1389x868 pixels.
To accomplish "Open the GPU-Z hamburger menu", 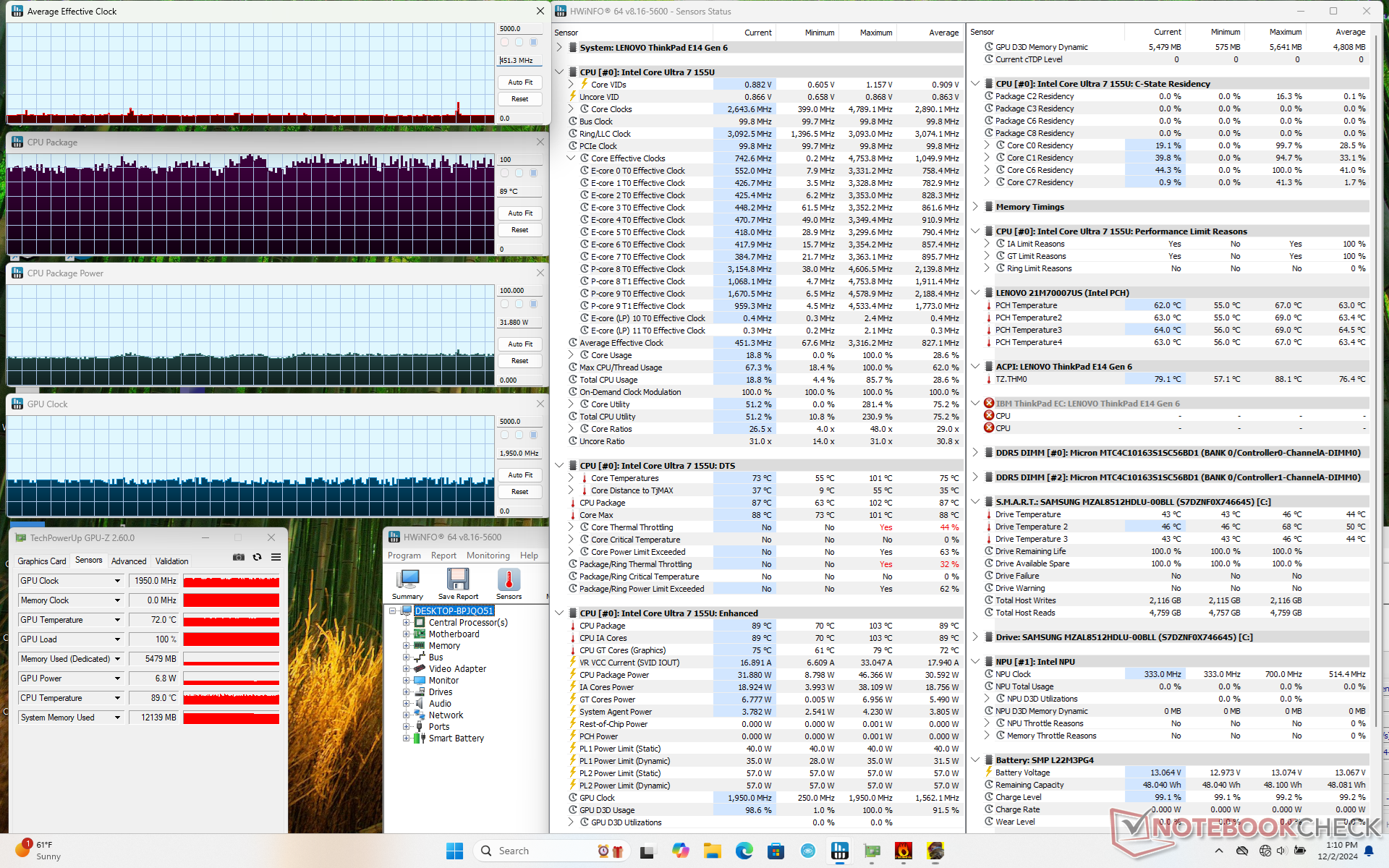I will coord(276,557).
